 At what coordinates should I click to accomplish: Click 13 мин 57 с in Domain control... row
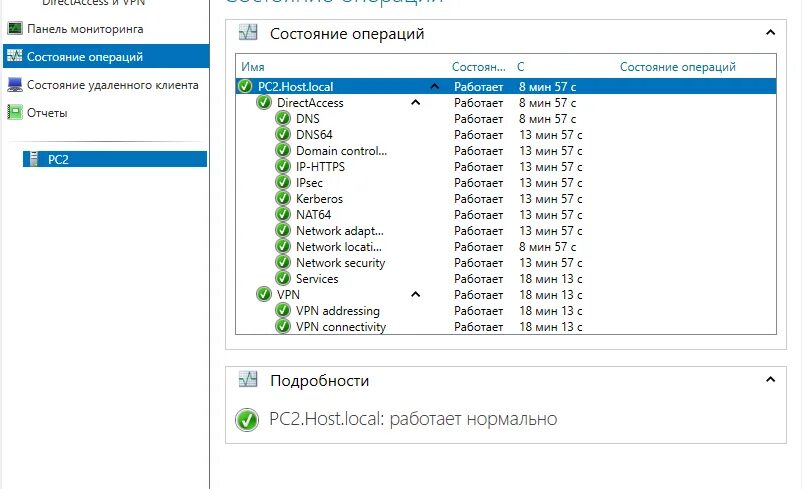coord(550,151)
